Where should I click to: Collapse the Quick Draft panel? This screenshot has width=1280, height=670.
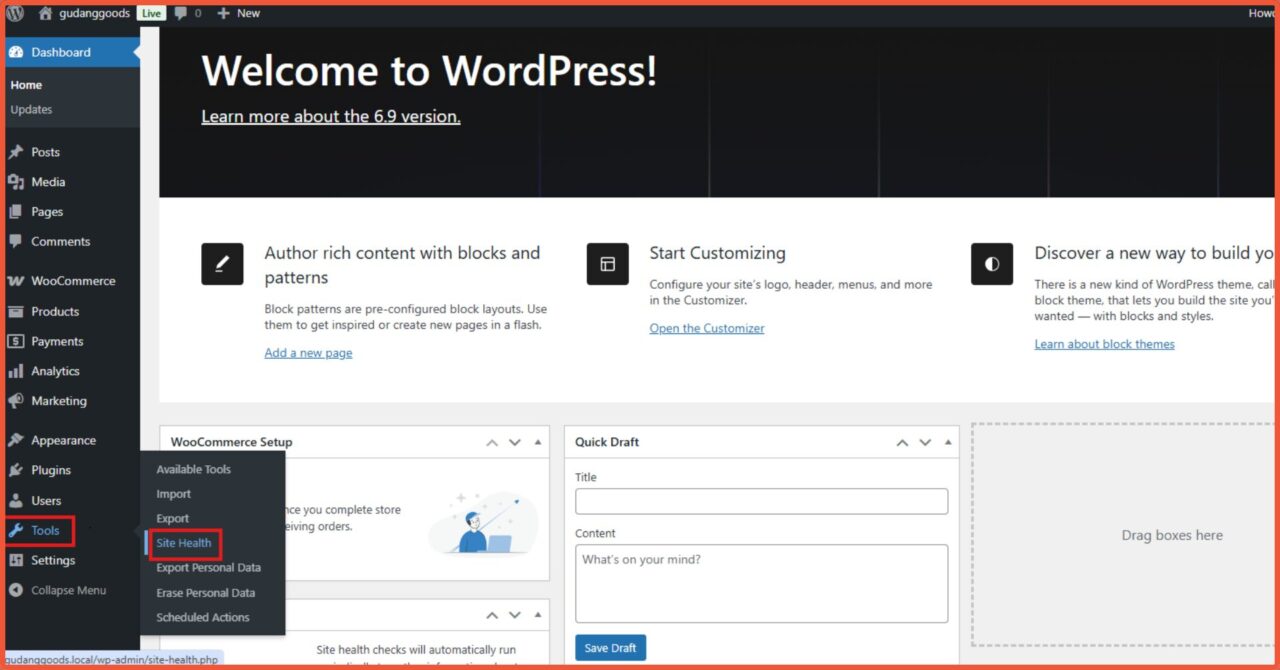pos(949,441)
